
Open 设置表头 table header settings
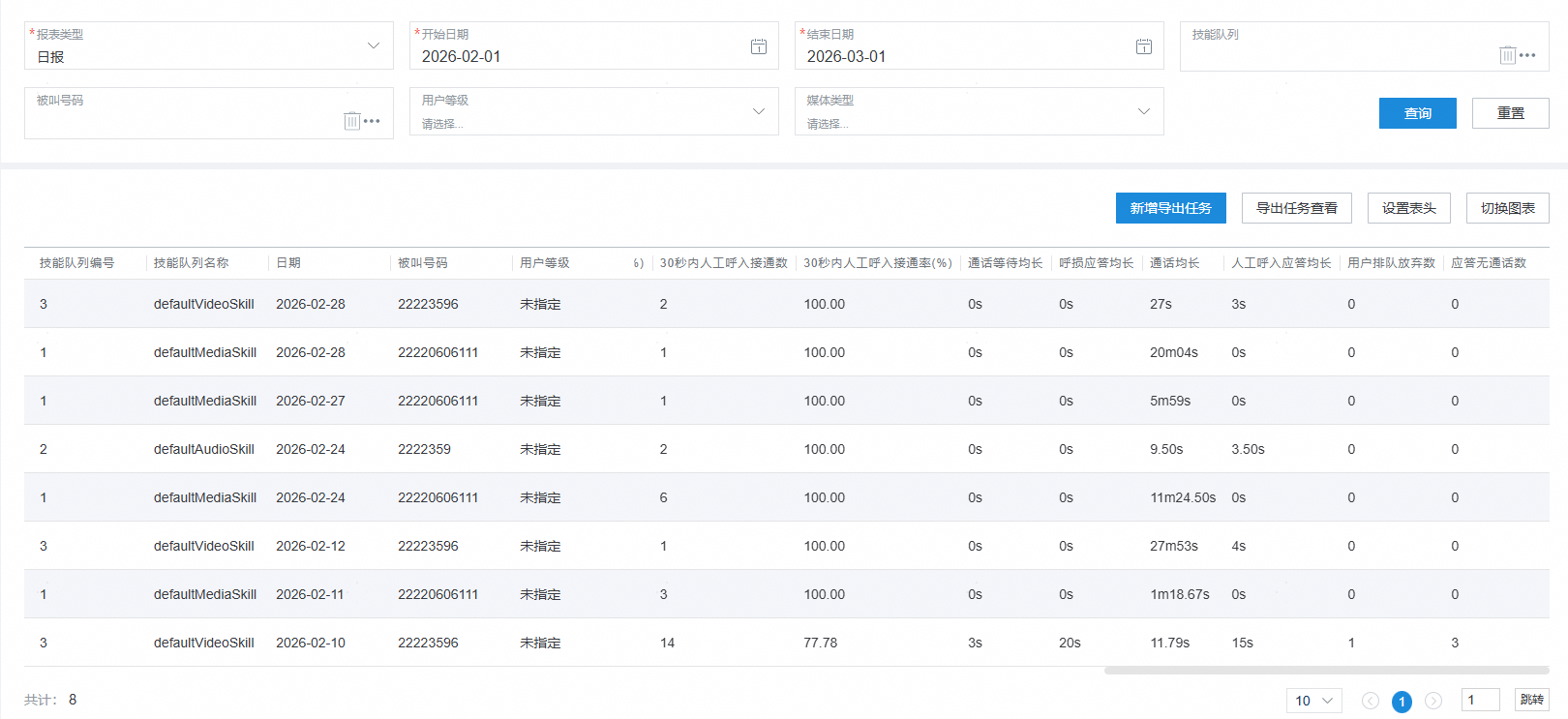click(x=1409, y=208)
